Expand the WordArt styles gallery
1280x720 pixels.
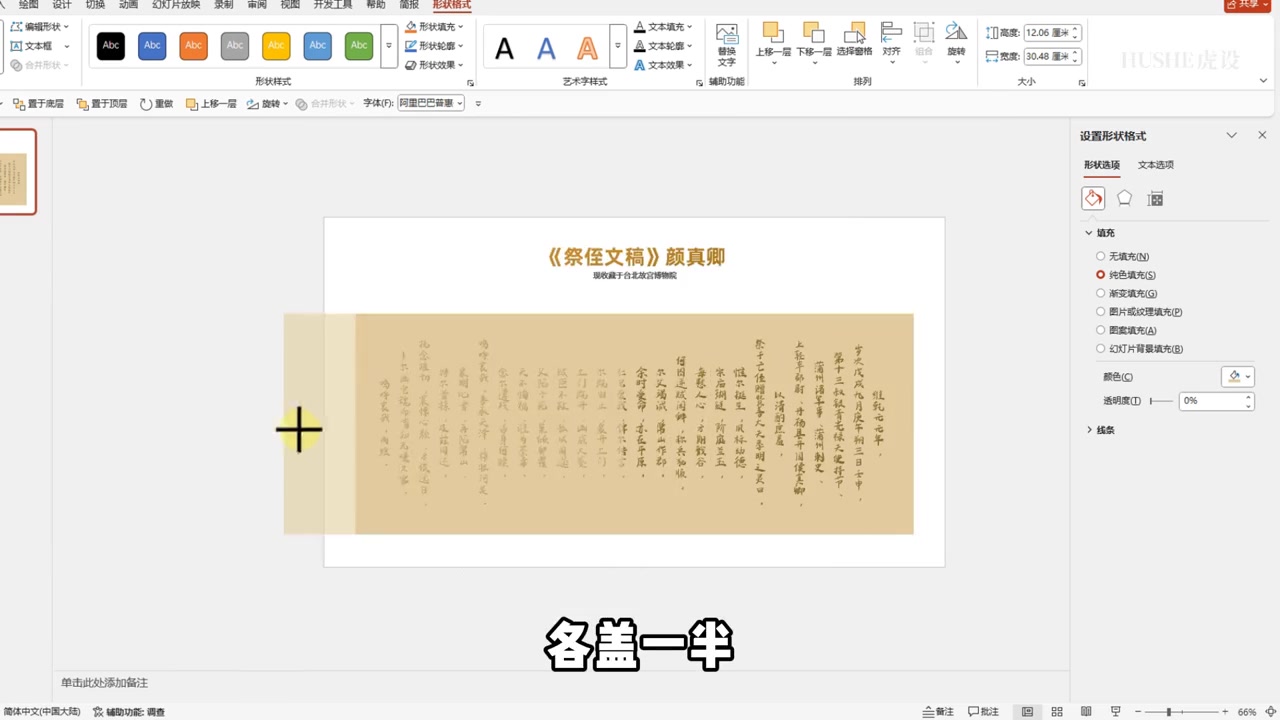618,46
